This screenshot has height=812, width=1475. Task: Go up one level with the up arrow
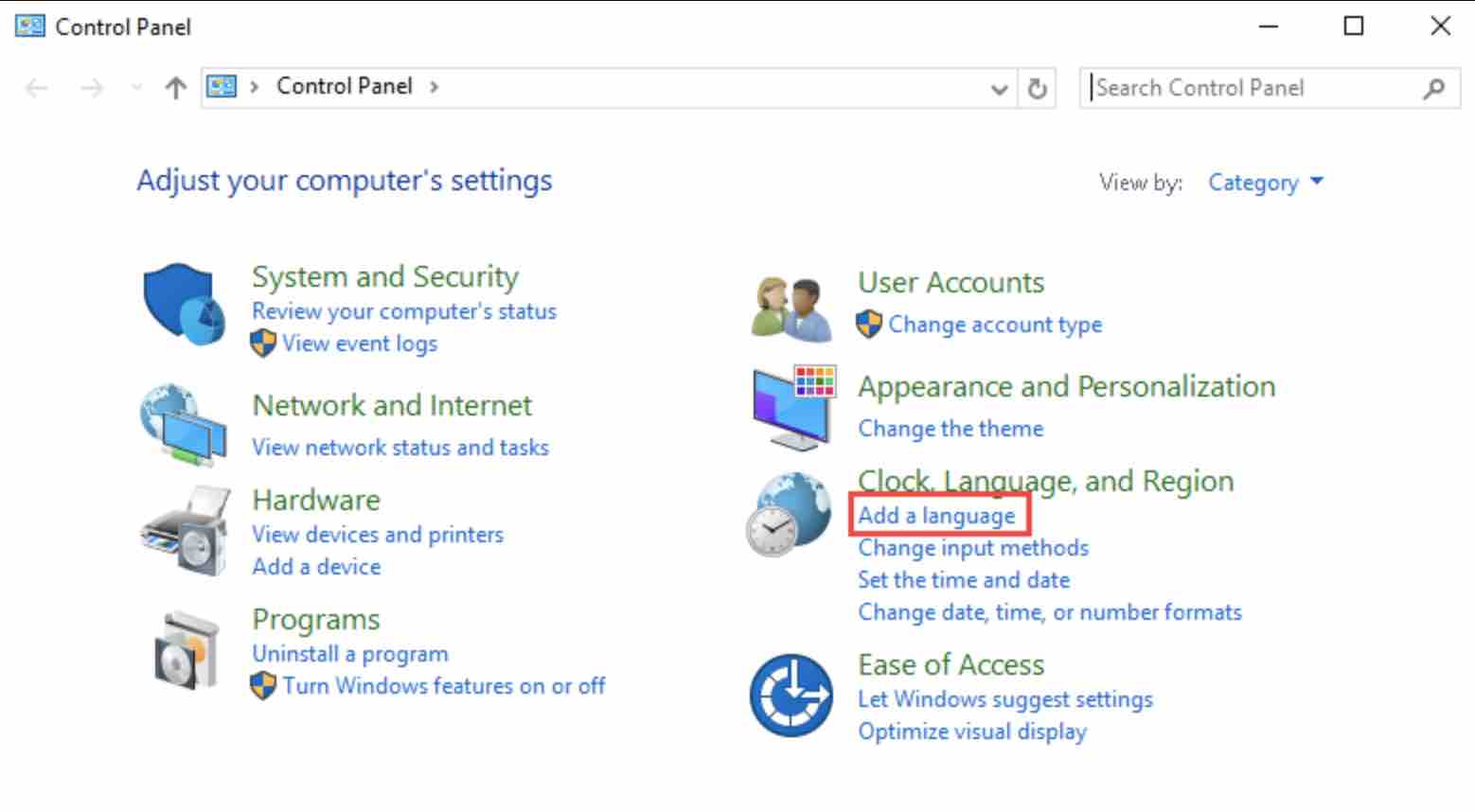pos(175,88)
